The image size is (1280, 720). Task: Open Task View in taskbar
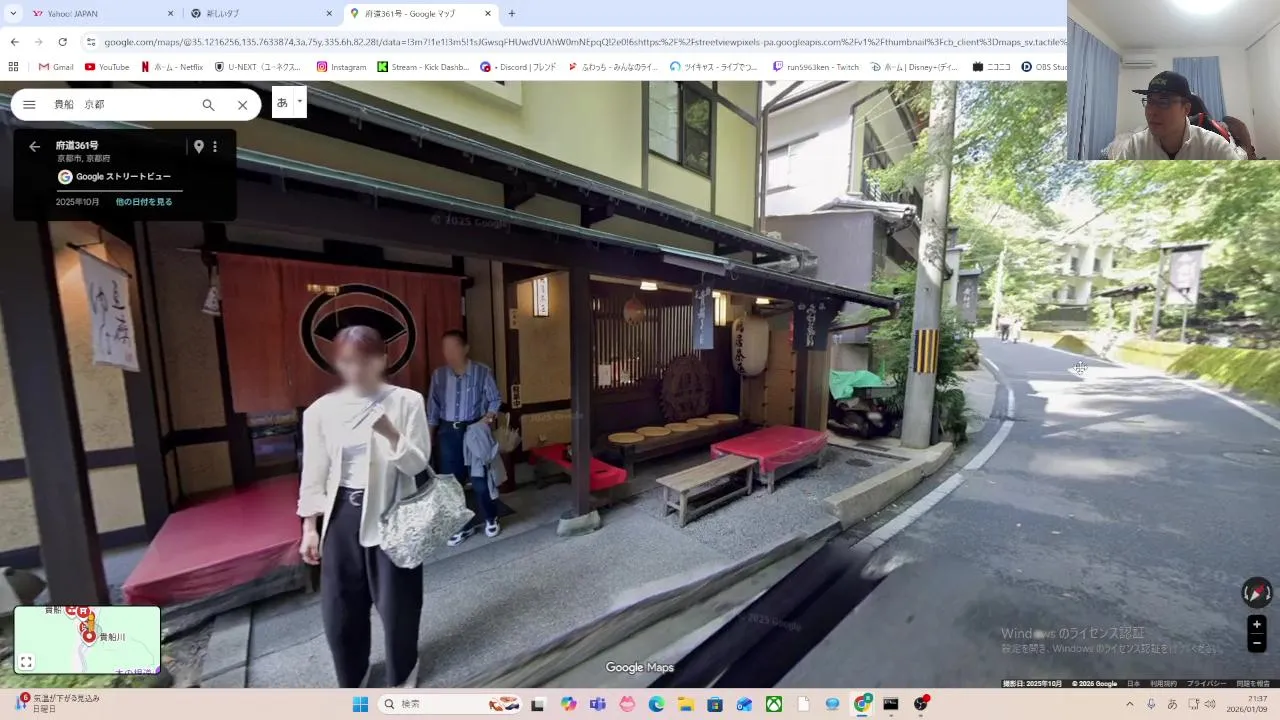coord(537,704)
